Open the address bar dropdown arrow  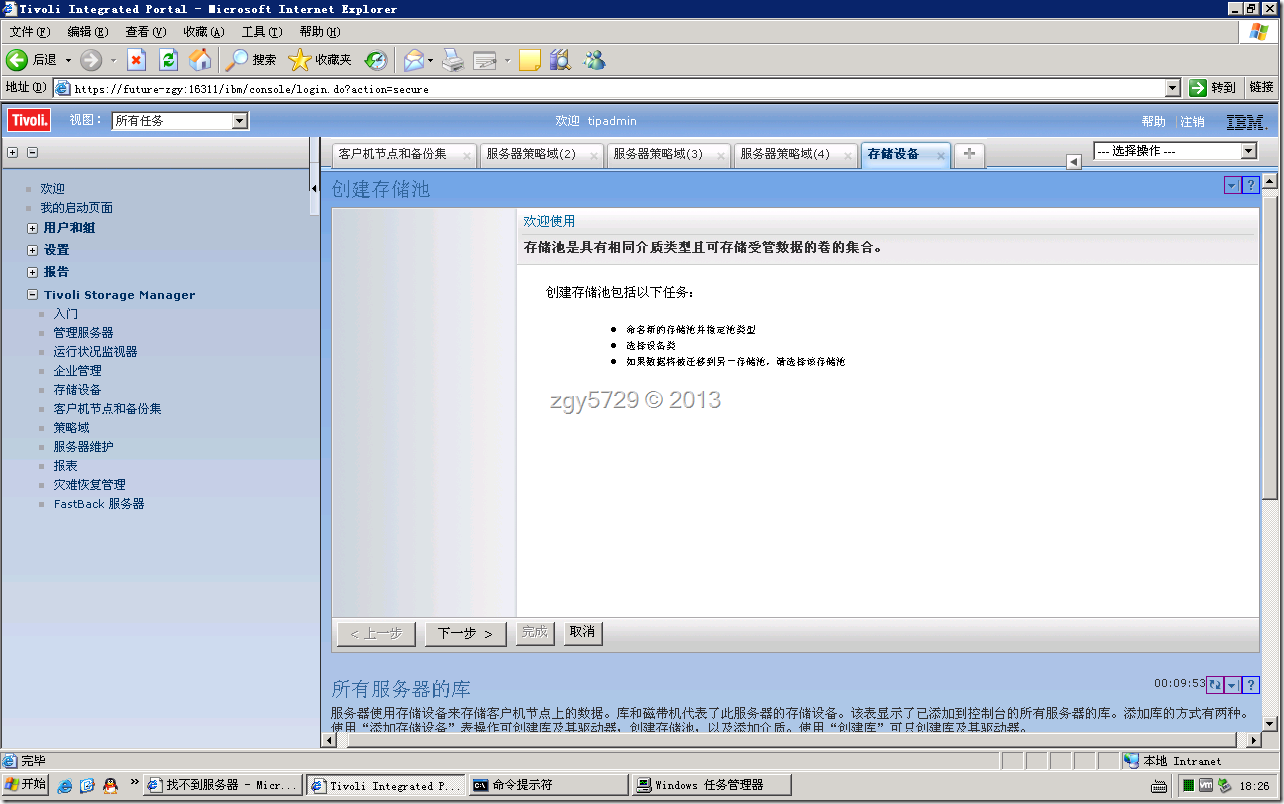point(1173,88)
